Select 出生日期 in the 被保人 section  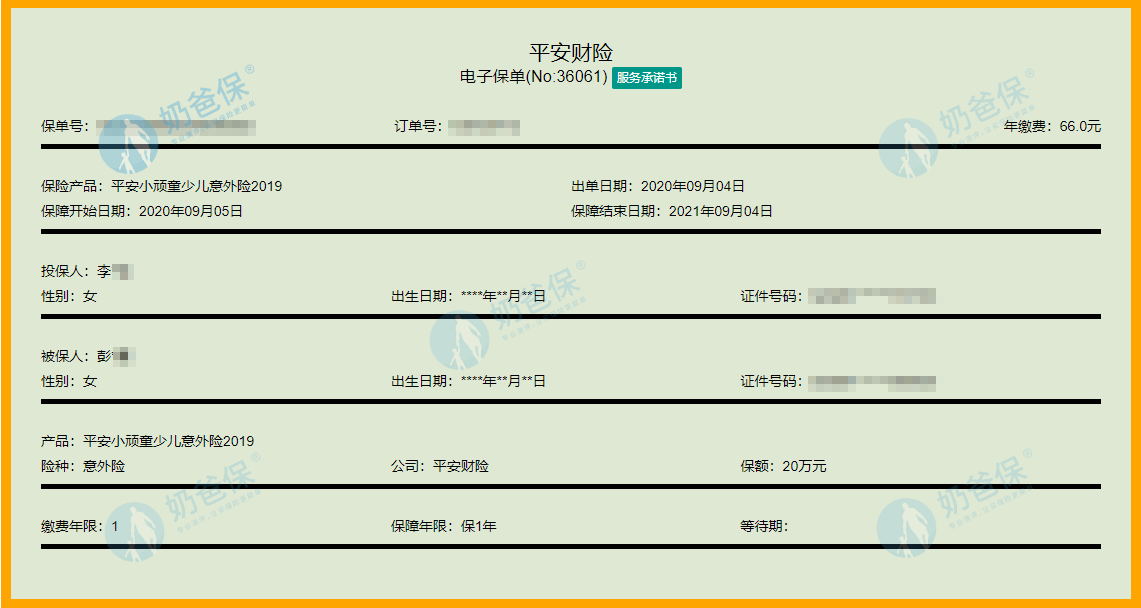coord(469,382)
